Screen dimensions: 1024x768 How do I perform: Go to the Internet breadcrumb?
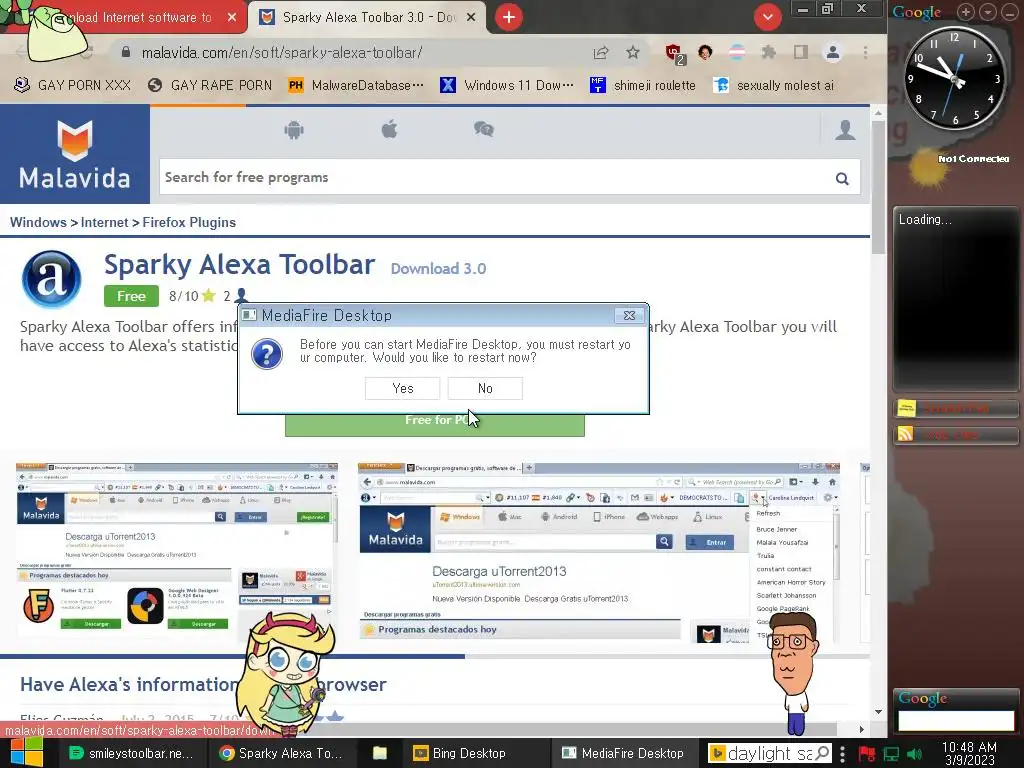104,223
